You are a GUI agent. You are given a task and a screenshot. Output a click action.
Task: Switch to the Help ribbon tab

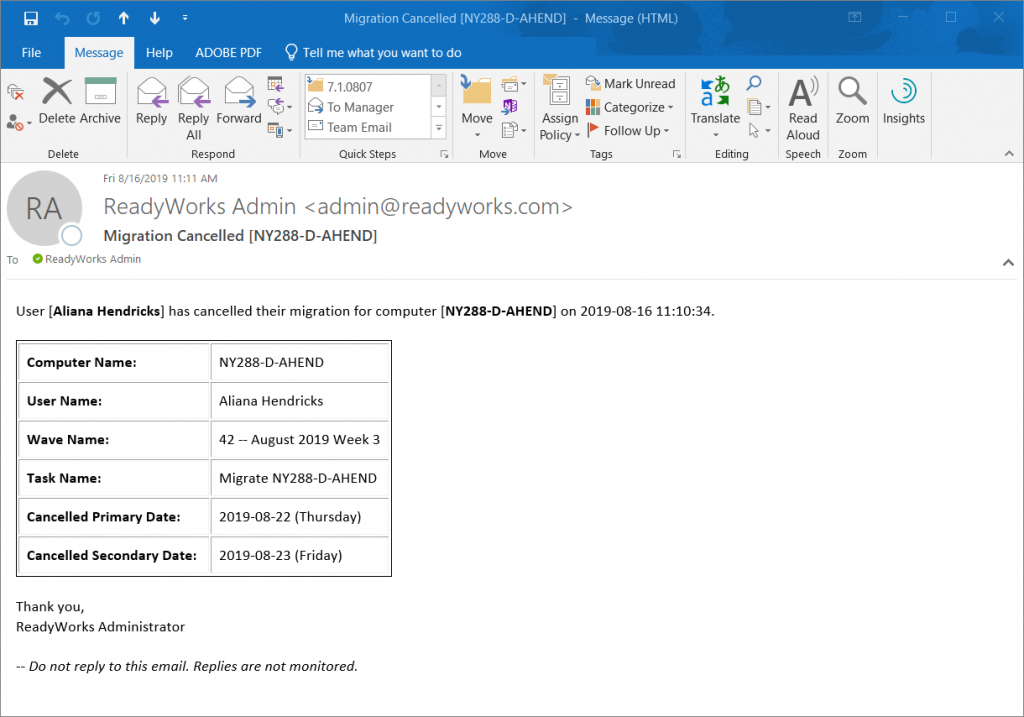(x=159, y=52)
